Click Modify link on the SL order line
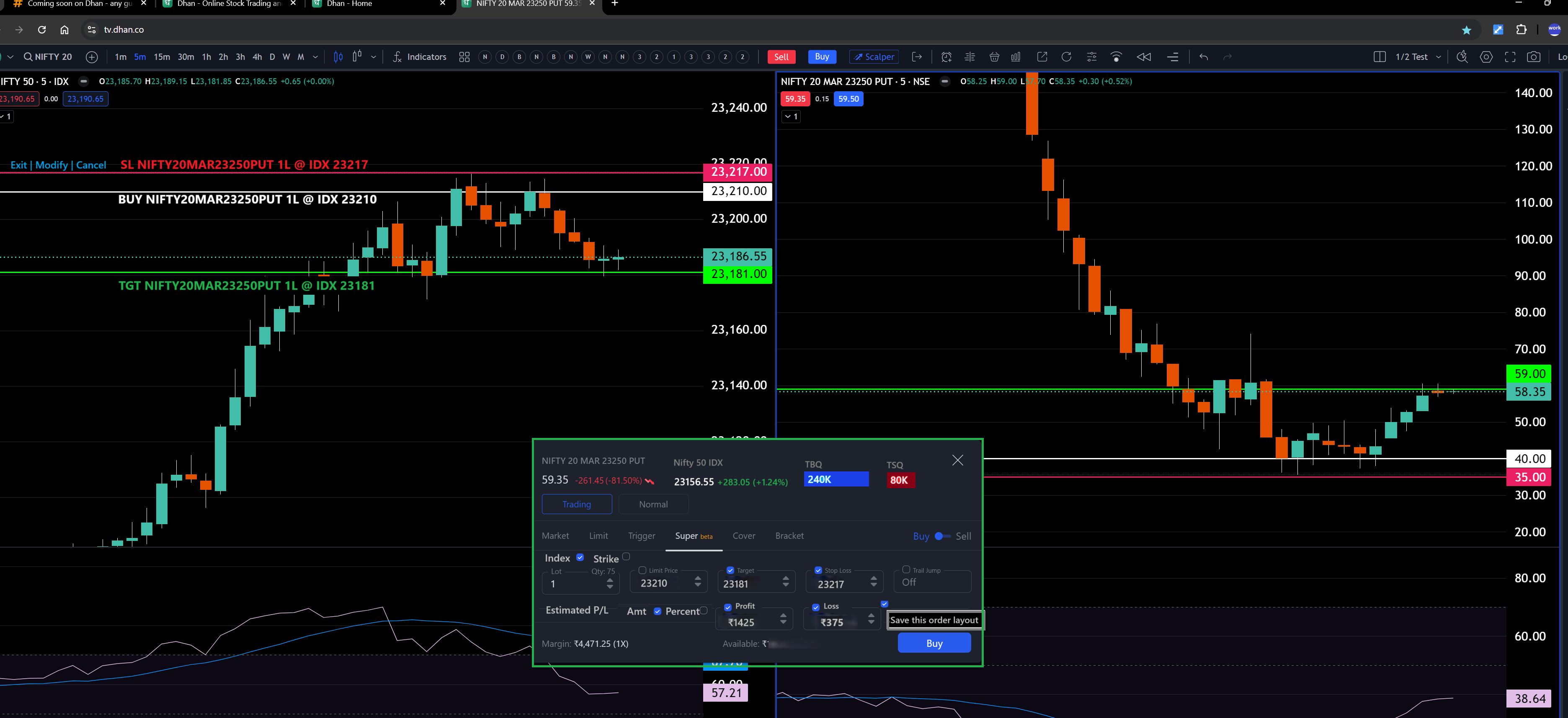The image size is (1568, 718). pyautogui.click(x=52, y=165)
